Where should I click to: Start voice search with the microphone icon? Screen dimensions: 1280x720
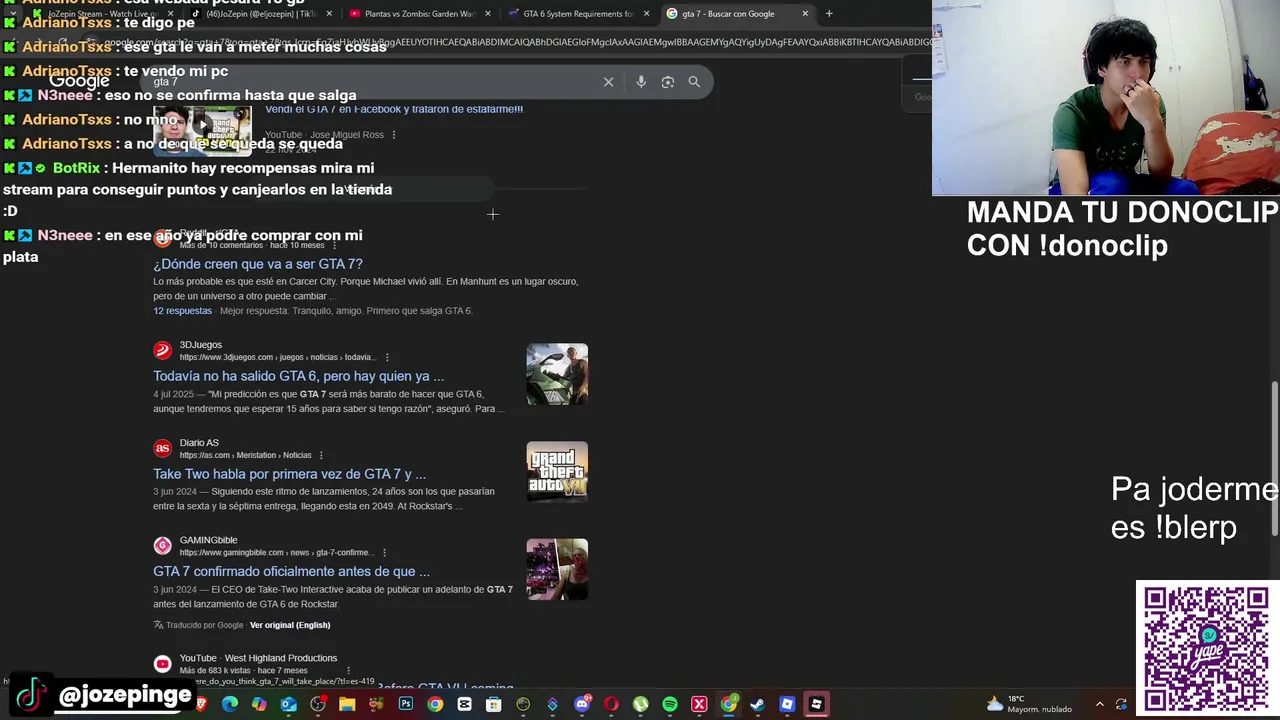(x=641, y=82)
